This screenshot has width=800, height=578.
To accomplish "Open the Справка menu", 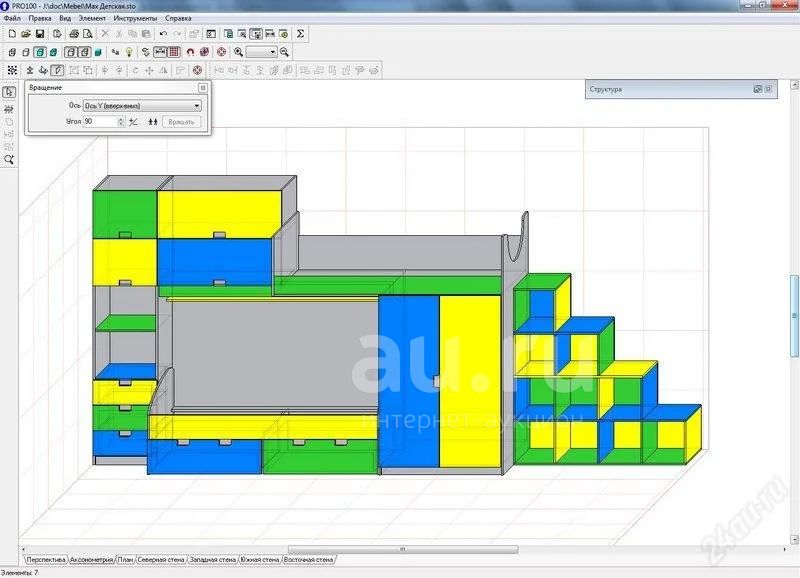I will pos(178,18).
